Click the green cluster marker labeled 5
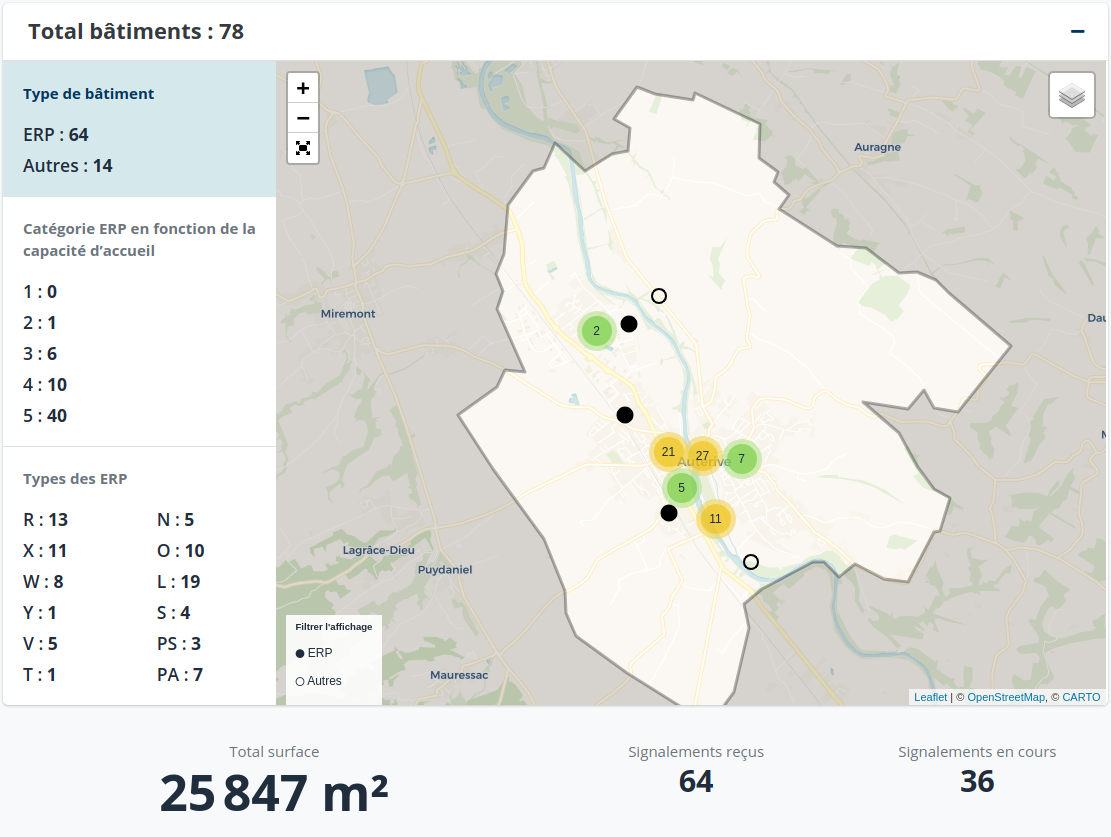Screen dimensions: 1111x837 (x=681, y=488)
